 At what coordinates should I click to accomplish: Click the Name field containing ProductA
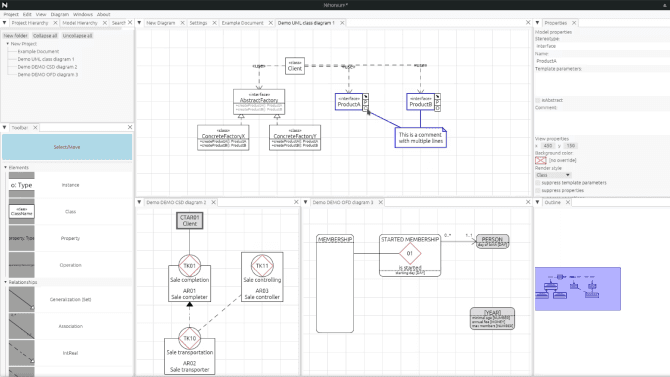coord(601,61)
